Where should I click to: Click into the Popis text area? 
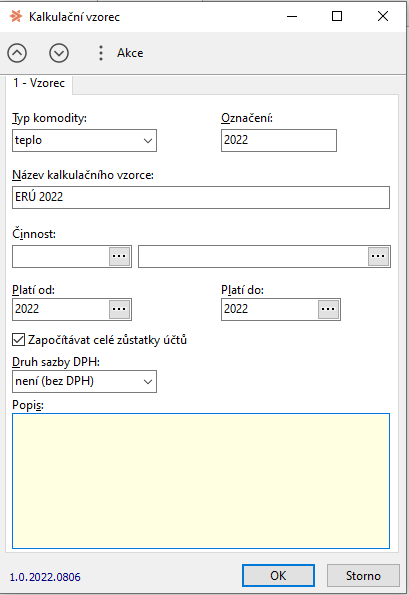201,481
